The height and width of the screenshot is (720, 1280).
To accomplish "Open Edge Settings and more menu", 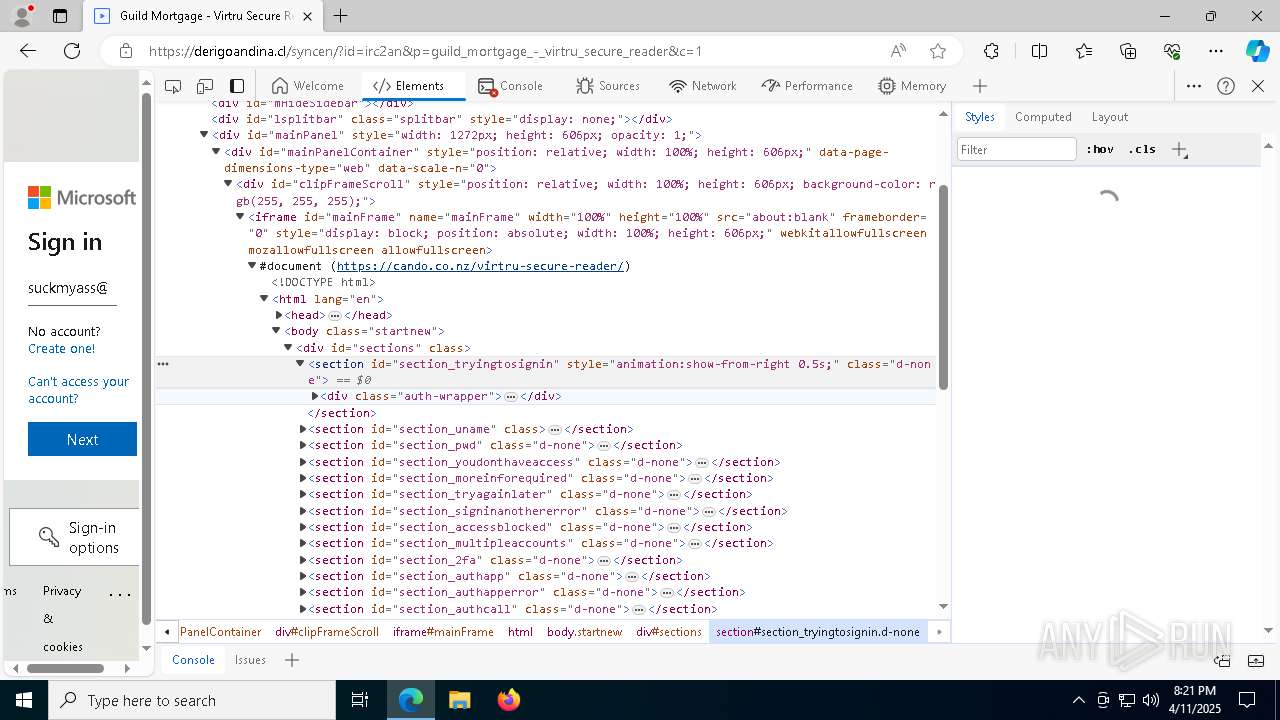I will 1216,51.
